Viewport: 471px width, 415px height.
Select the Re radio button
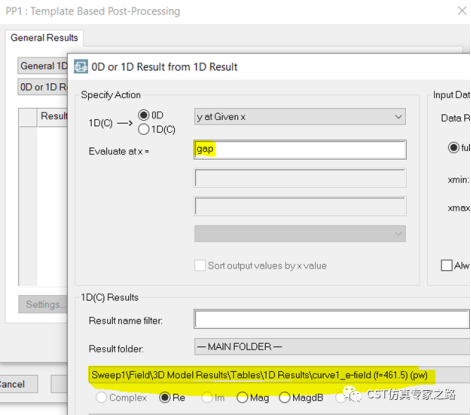(165, 397)
